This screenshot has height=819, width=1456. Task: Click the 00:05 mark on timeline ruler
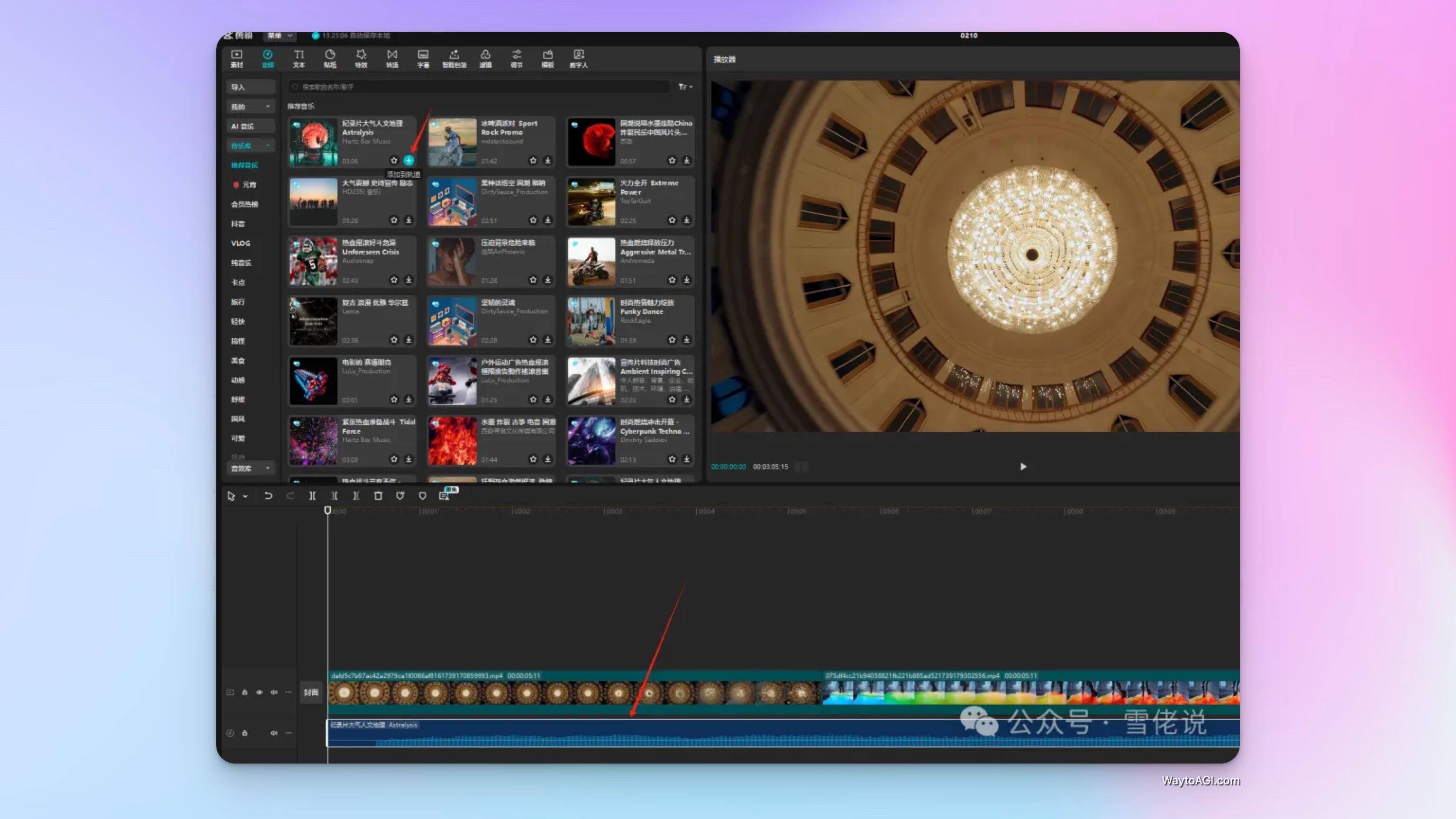coord(797,511)
